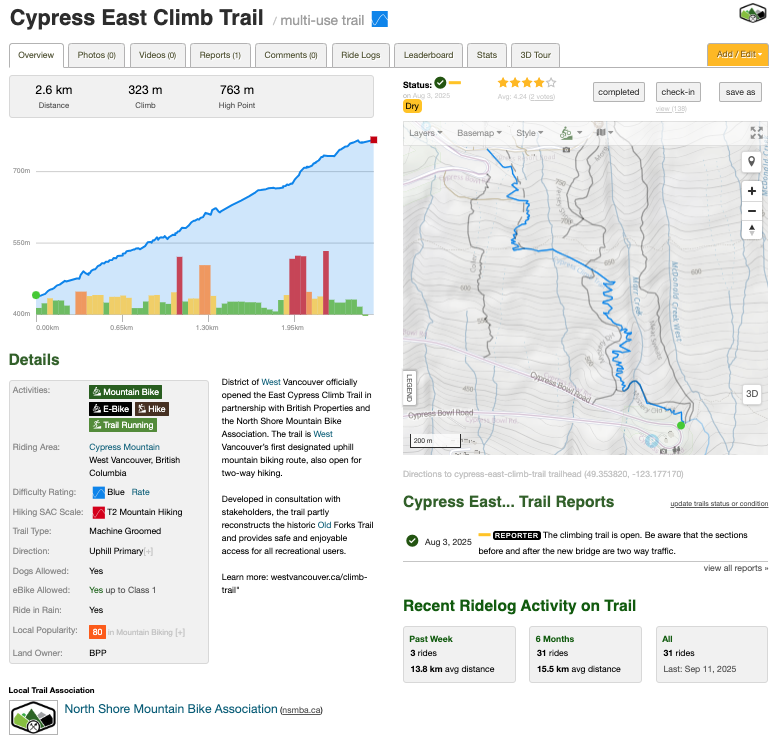The width and height of the screenshot is (776, 741).
Task: Switch to the Videos (0) tab
Action: coord(157,55)
